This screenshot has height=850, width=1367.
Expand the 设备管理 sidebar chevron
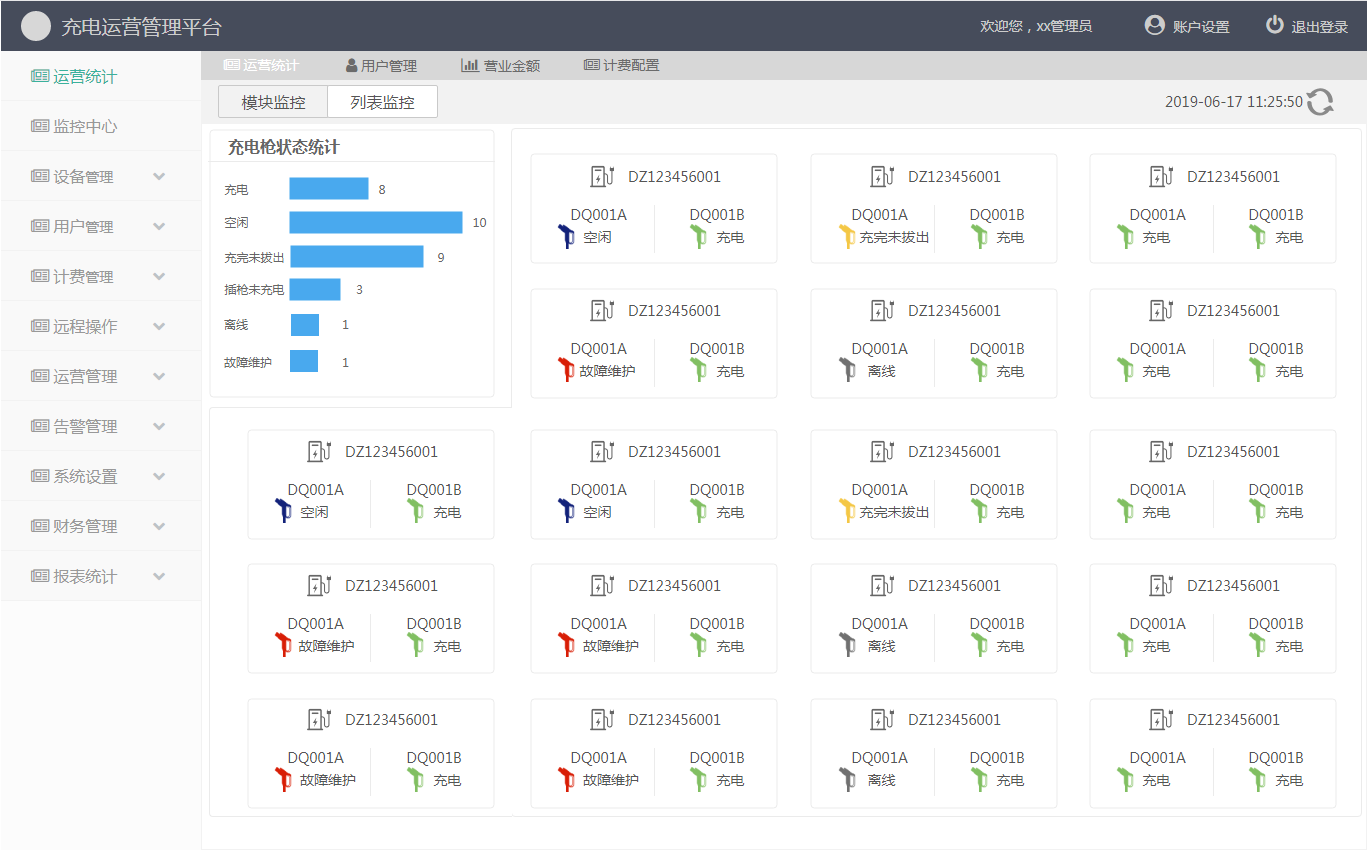pos(159,176)
